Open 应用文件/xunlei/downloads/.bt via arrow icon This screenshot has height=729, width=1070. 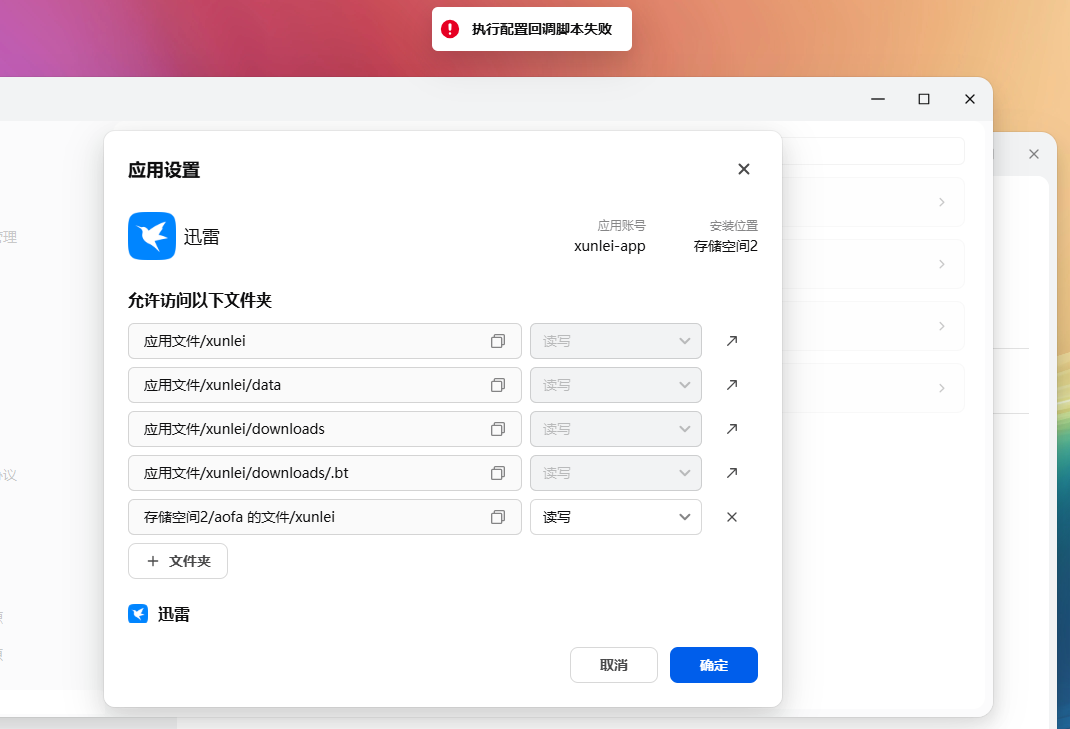pos(732,473)
